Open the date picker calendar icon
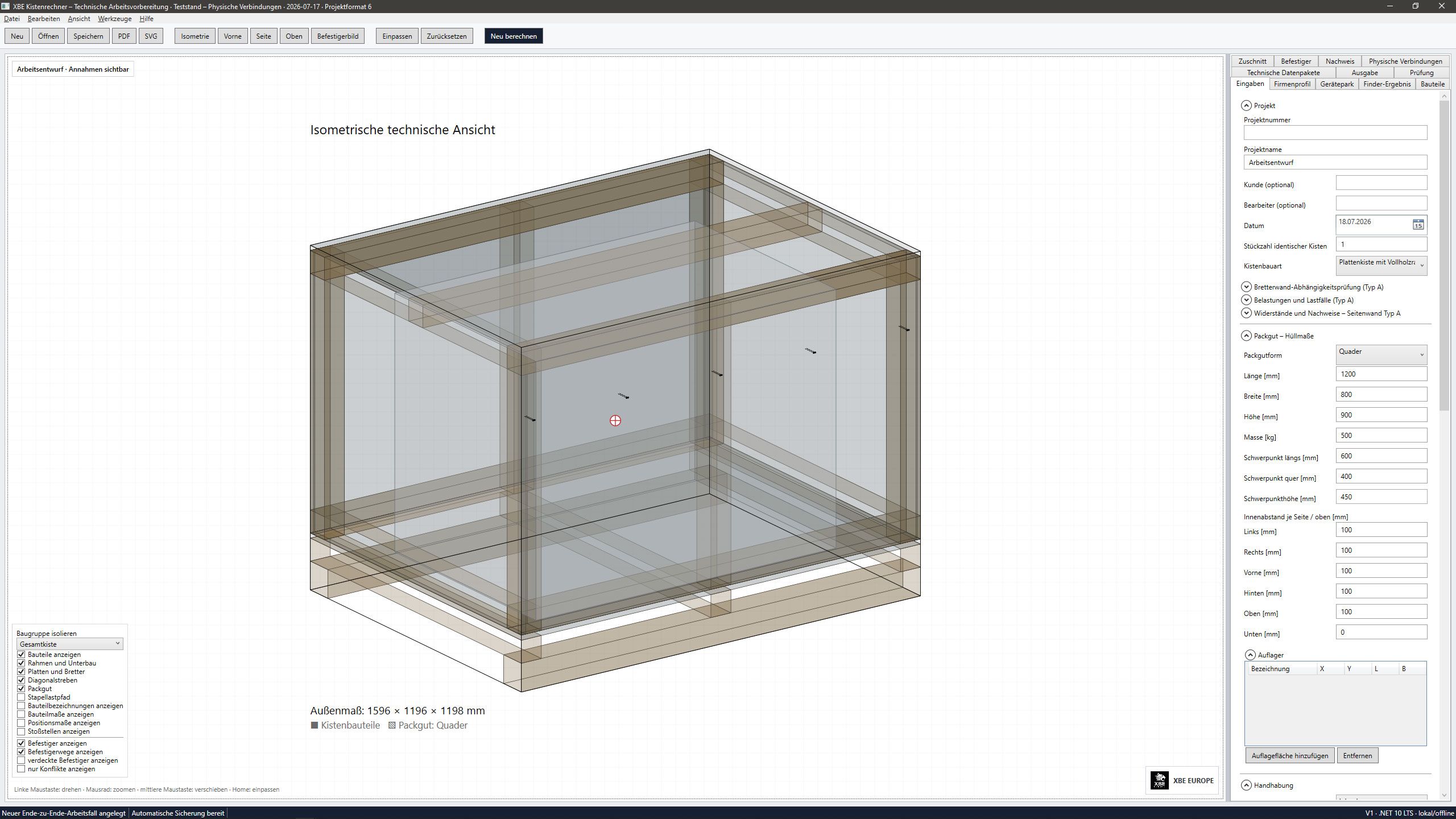The width and height of the screenshot is (1456, 819). click(1418, 225)
